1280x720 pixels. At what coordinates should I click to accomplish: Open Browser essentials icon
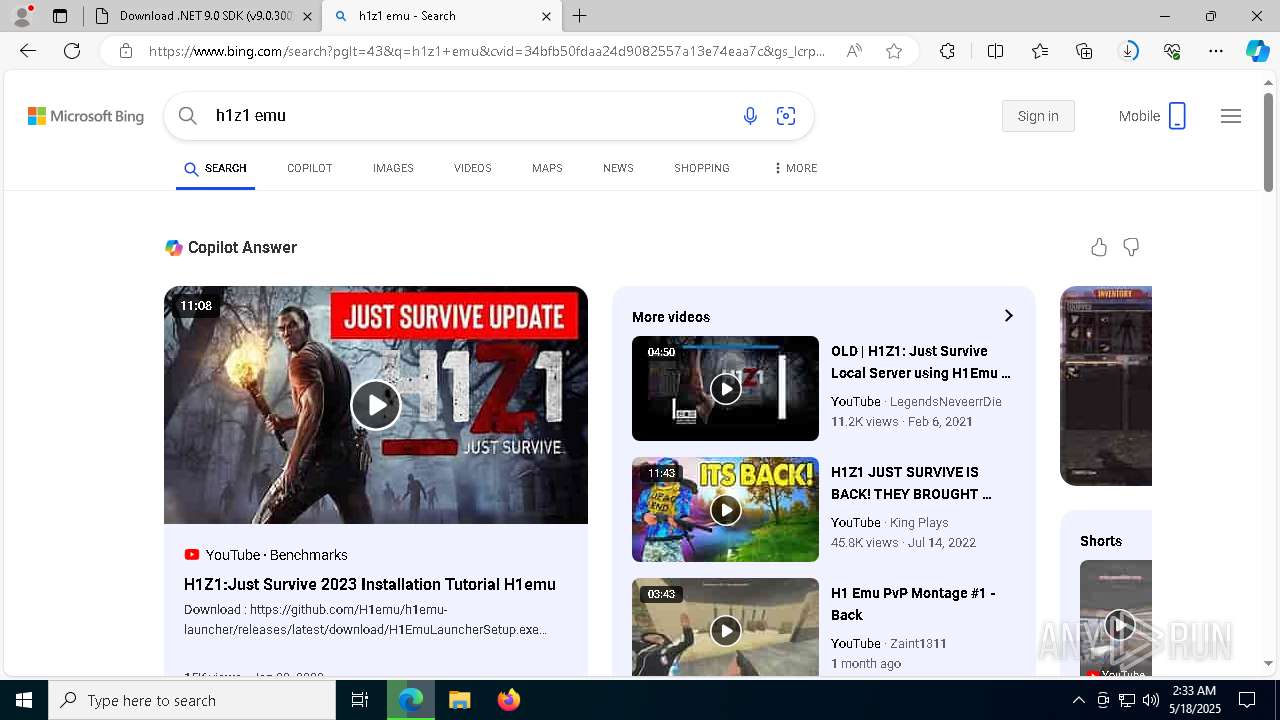click(x=1172, y=51)
